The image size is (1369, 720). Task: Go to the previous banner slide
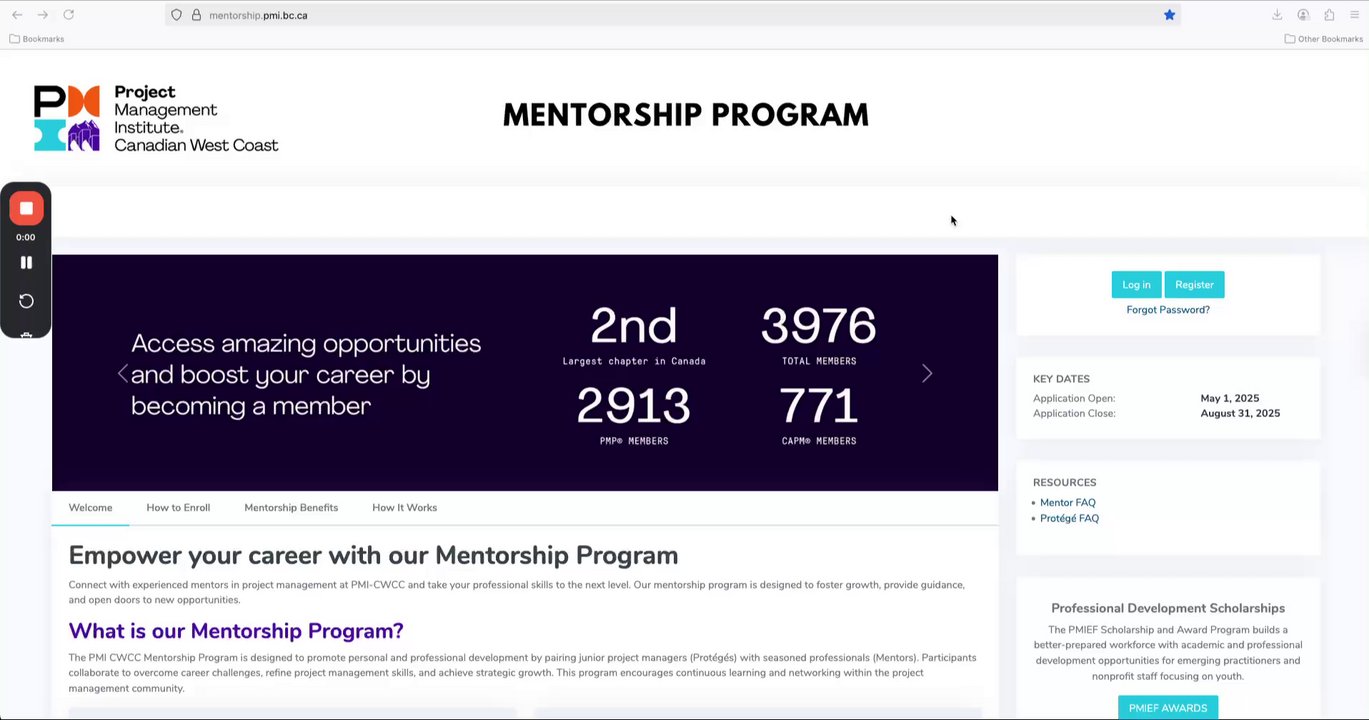[123, 373]
